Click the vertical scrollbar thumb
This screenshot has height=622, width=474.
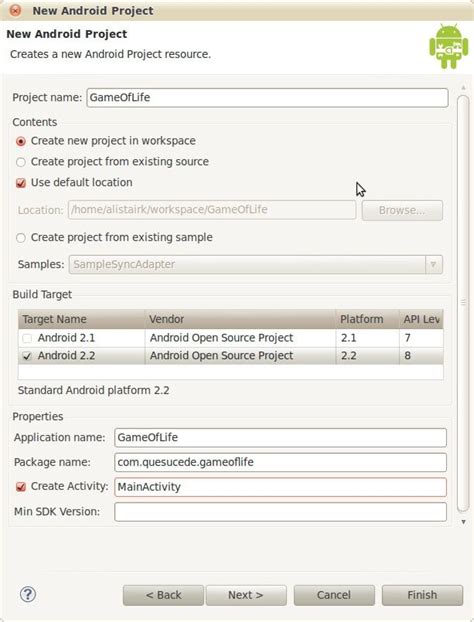(x=463, y=303)
